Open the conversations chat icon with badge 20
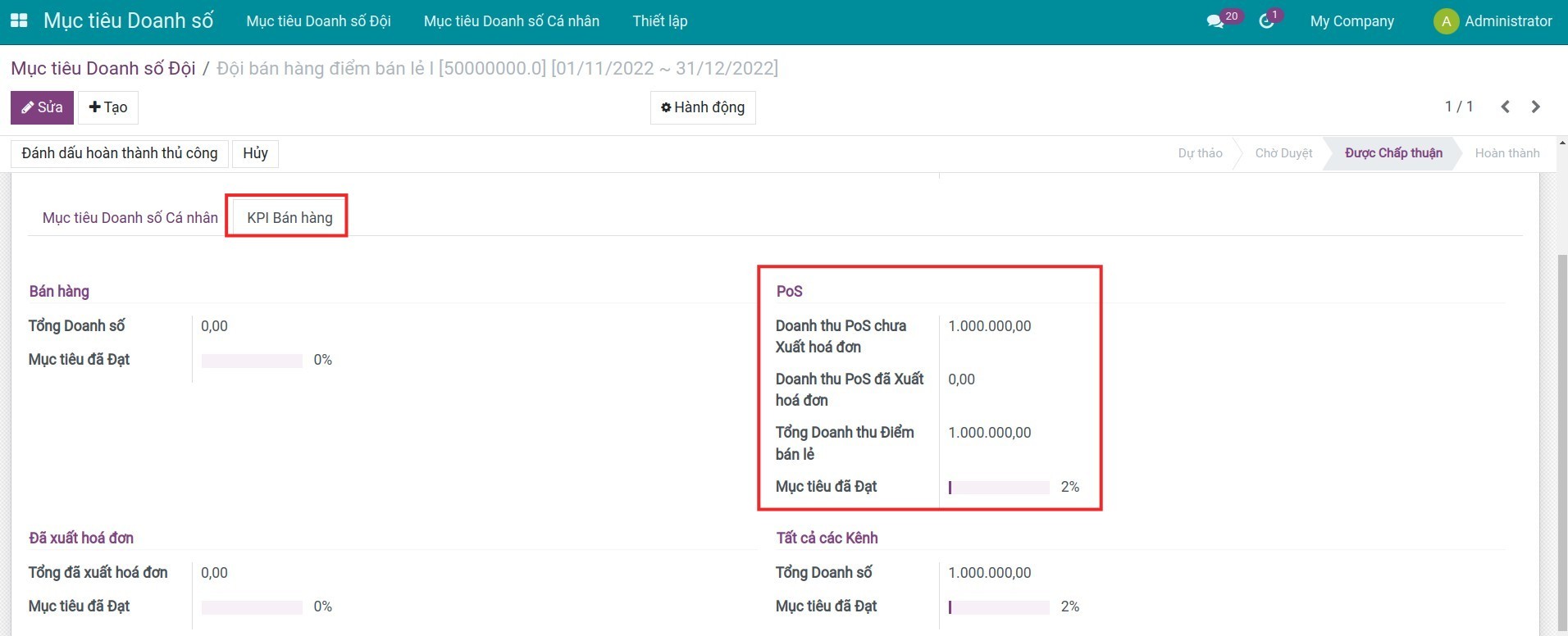Screen dimensions: 1568x636 [x=1215, y=21]
